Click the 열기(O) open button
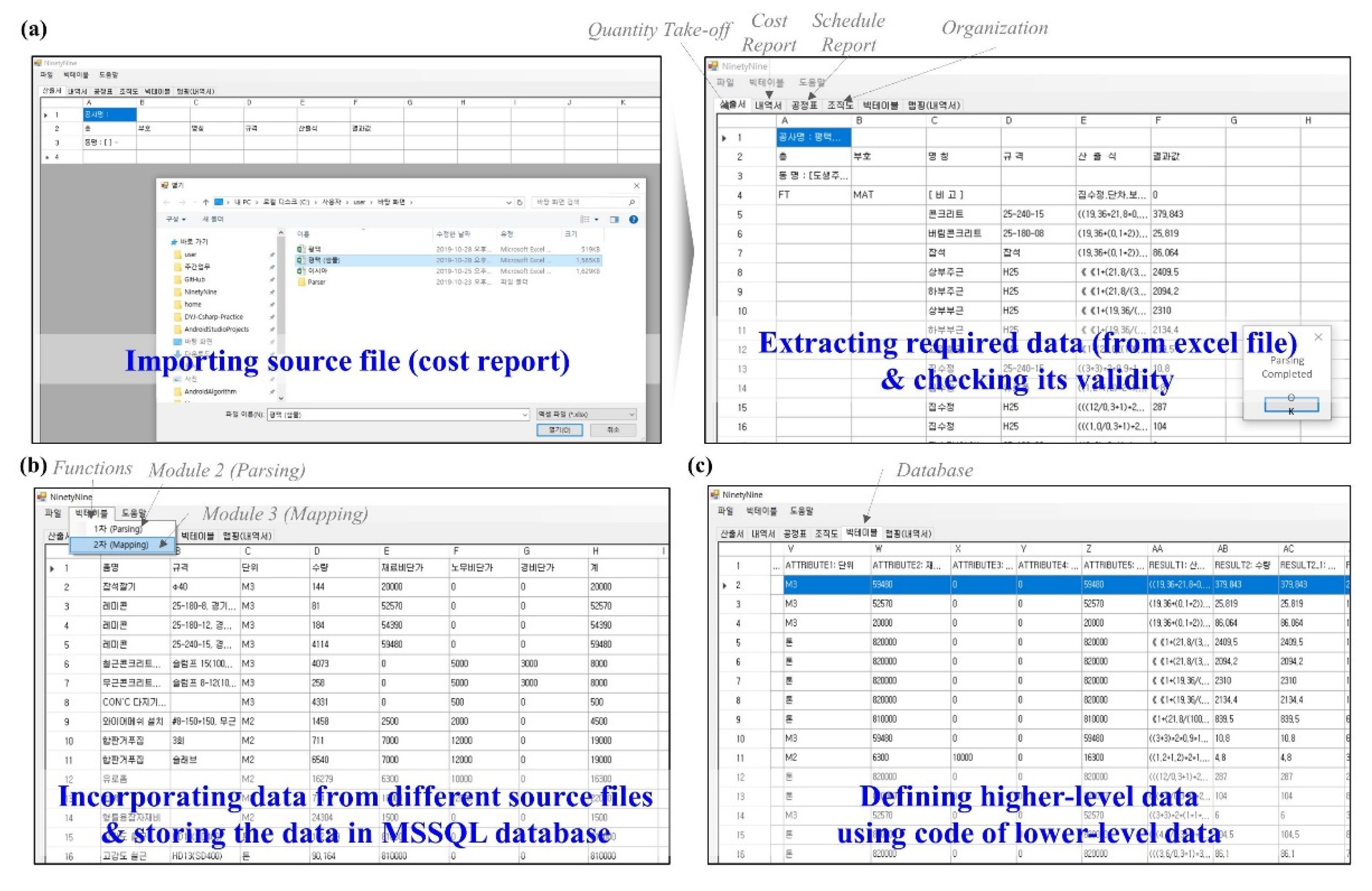This screenshot has height=891, width=1372. pyautogui.click(x=559, y=430)
